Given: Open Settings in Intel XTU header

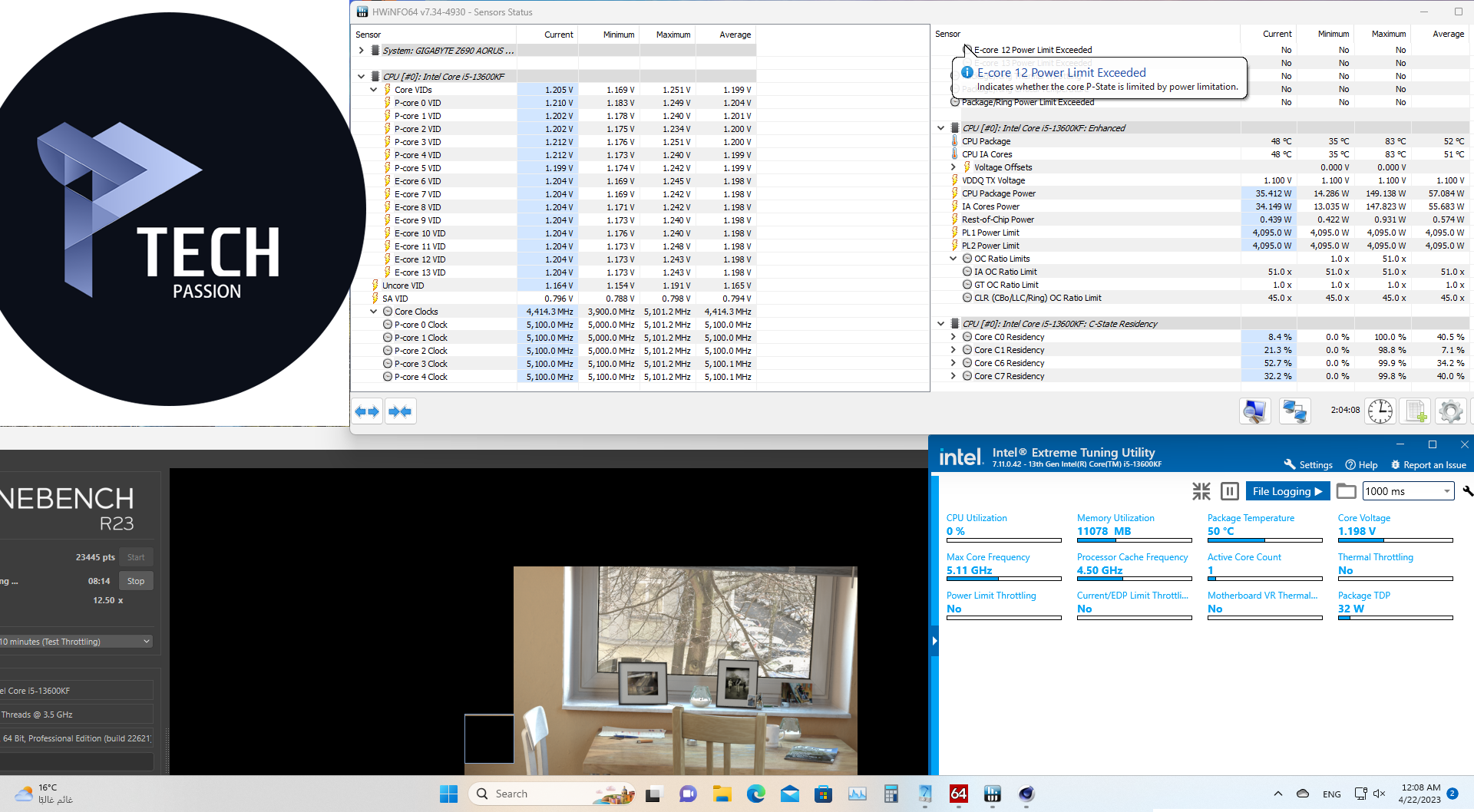Looking at the screenshot, I should tap(1308, 465).
